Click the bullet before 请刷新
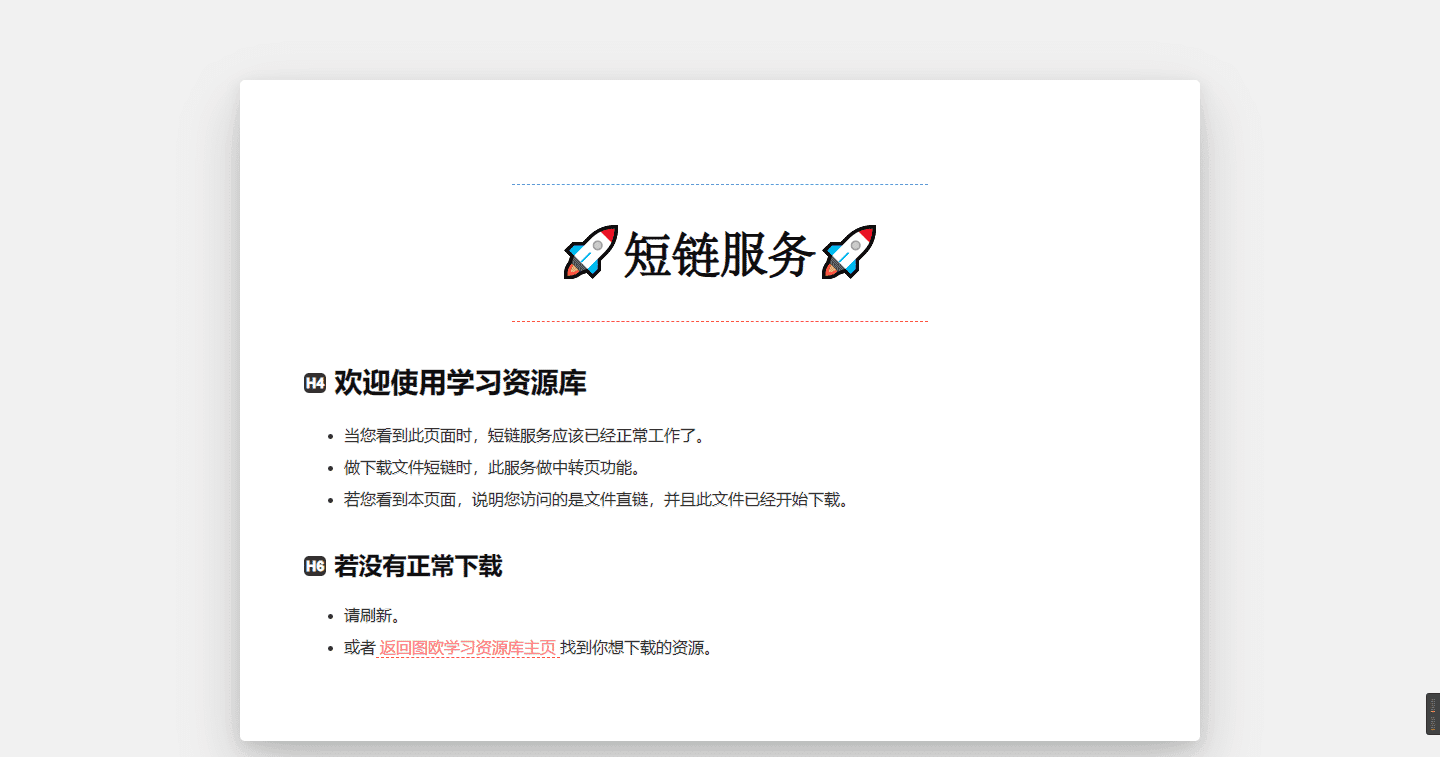 [328, 615]
